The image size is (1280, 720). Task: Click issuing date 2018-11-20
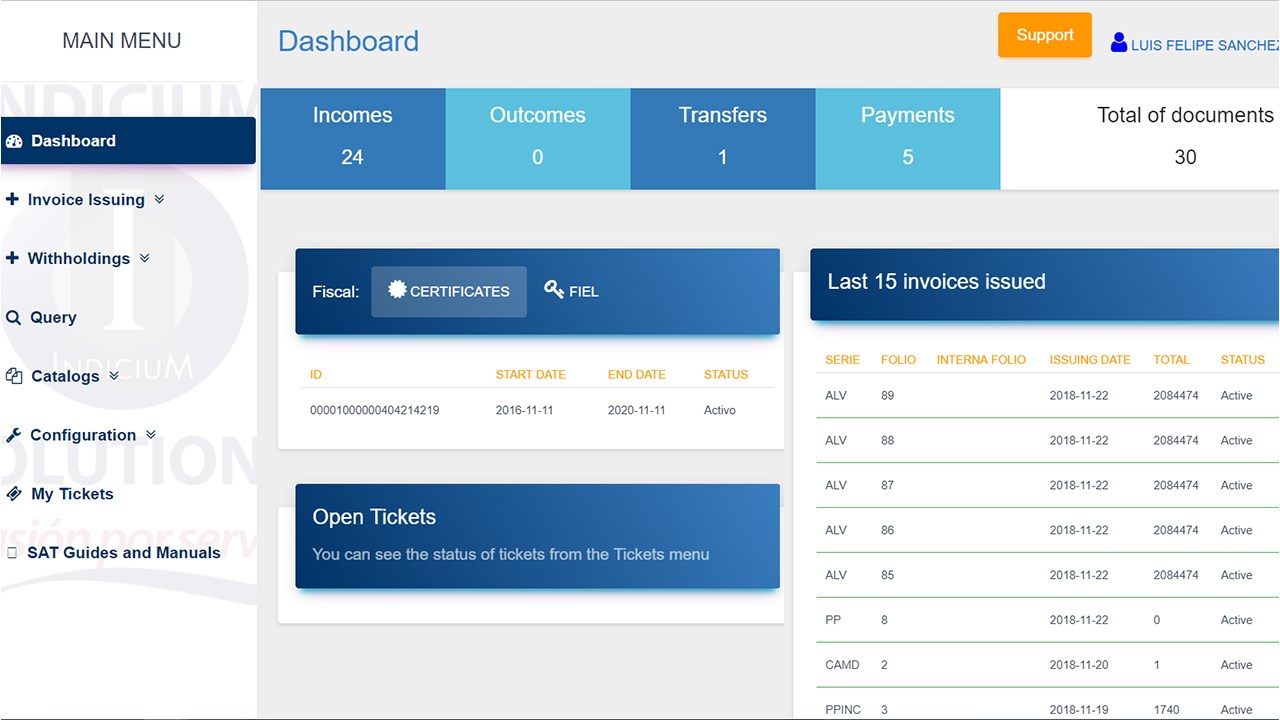tap(1079, 665)
